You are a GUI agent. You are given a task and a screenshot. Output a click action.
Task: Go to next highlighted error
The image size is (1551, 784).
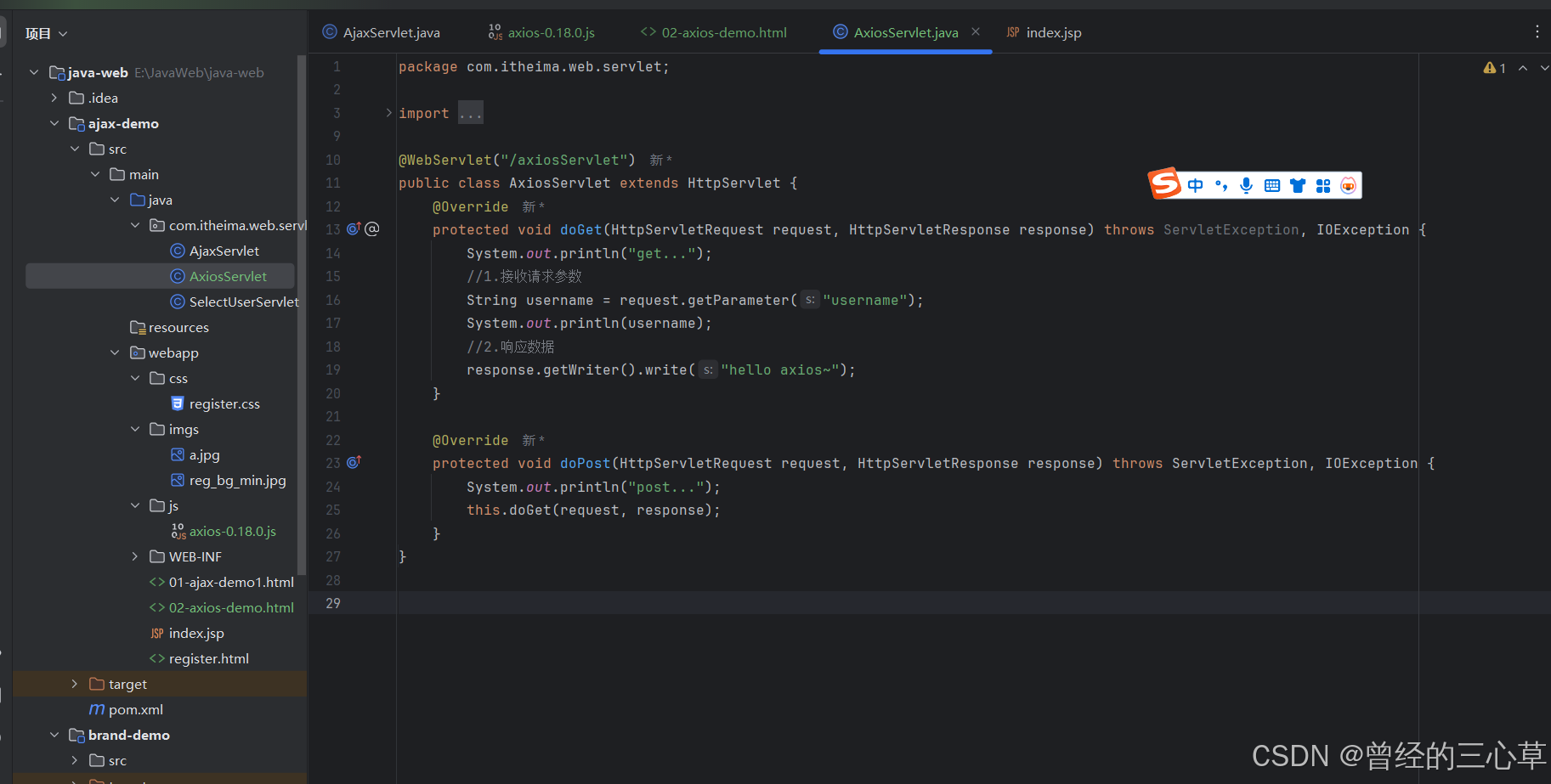point(1544,68)
